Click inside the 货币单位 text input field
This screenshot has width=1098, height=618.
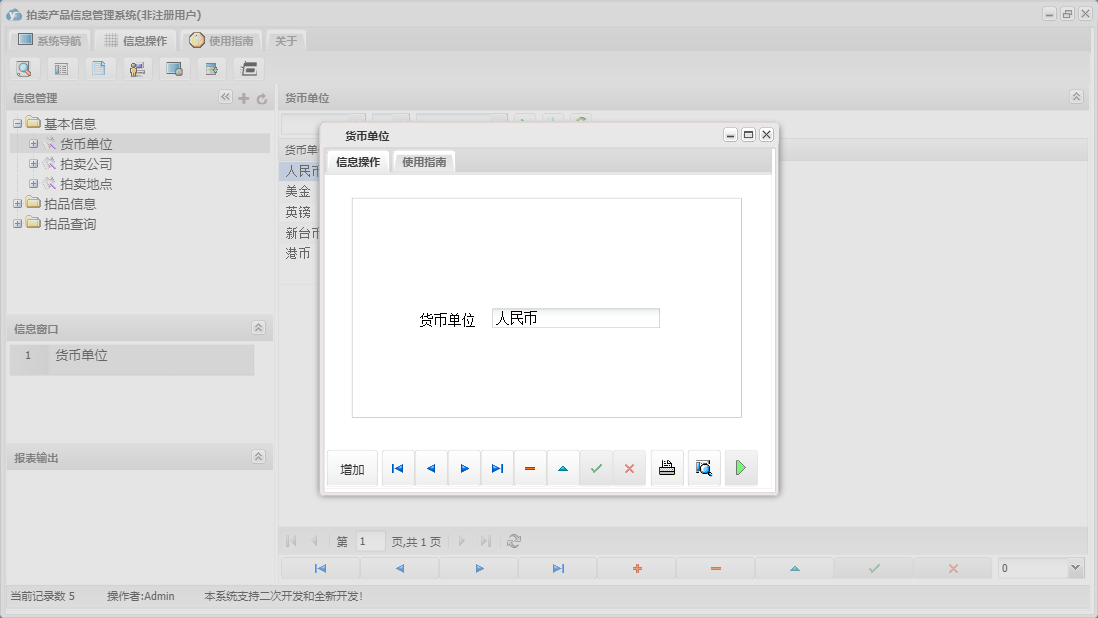[575, 317]
